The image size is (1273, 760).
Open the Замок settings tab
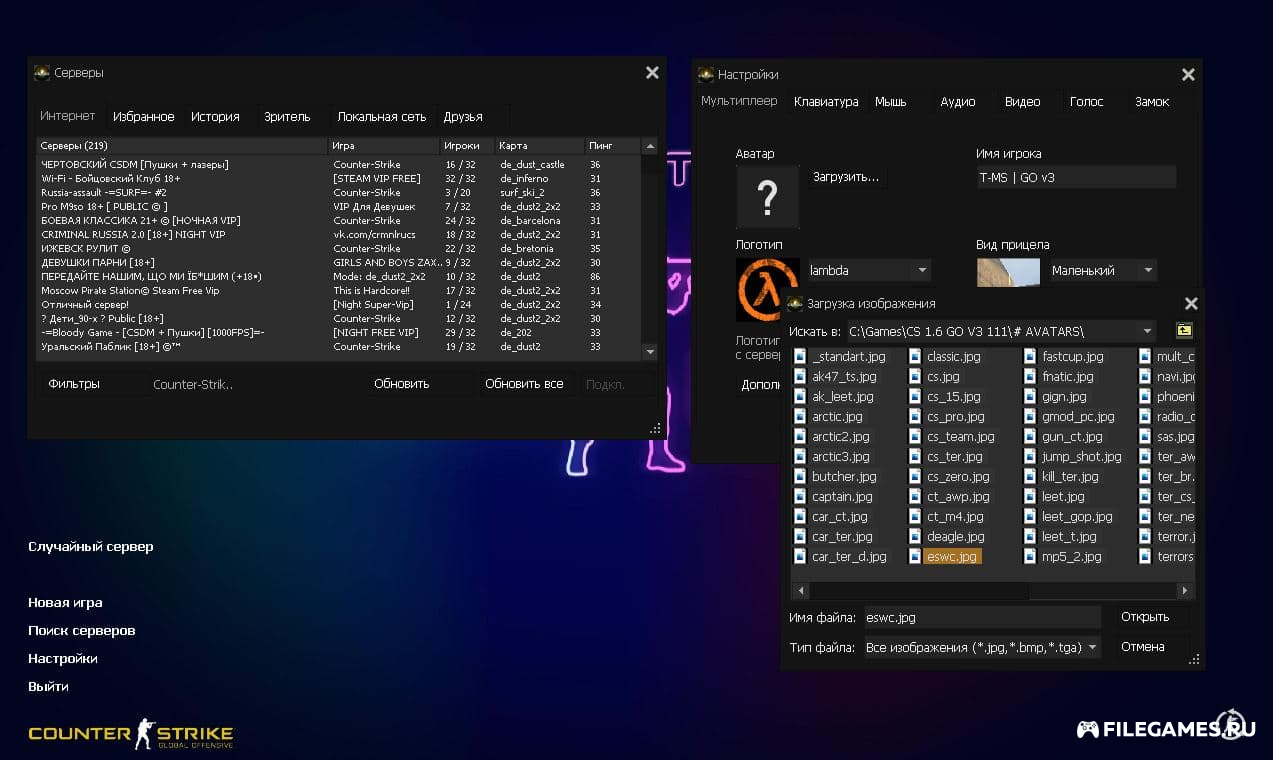coord(1152,102)
